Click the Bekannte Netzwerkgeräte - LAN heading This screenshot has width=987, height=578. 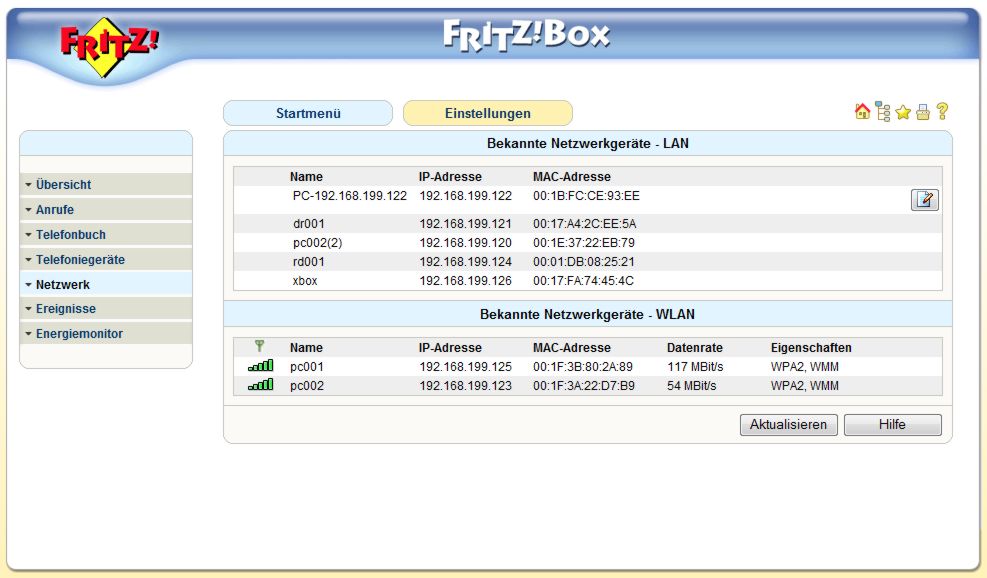click(x=588, y=144)
